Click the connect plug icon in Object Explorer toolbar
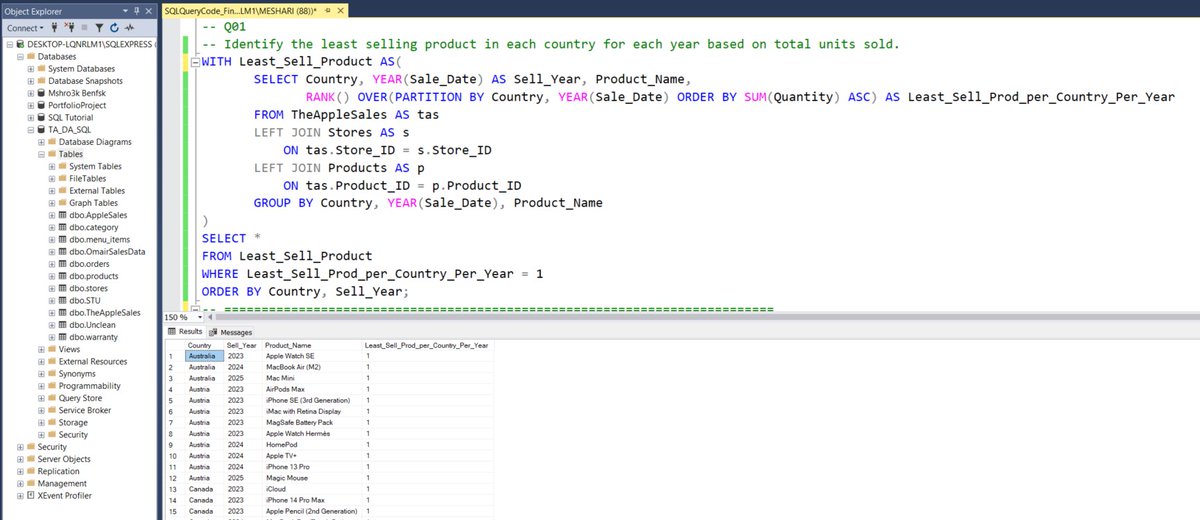This screenshot has height=520, width=1200. pos(54,27)
